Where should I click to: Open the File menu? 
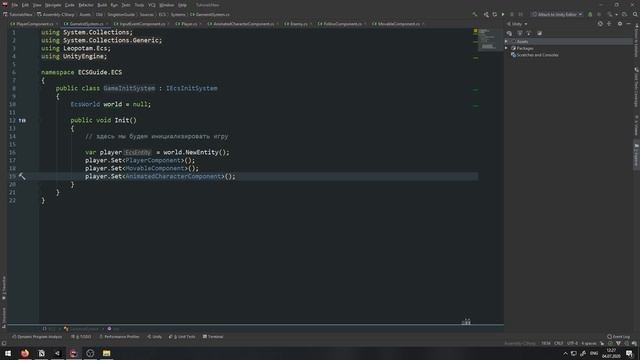pyautogui.click(x=15, y=5)
